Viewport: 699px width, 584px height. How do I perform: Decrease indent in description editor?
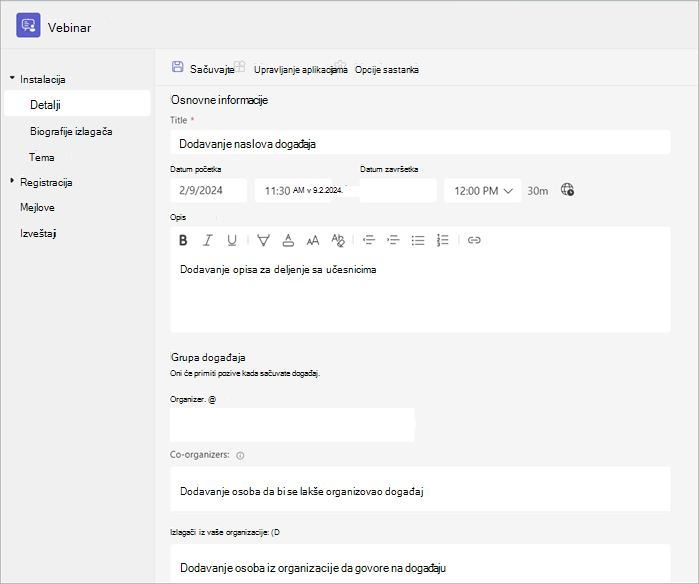[x=369, y=240]
